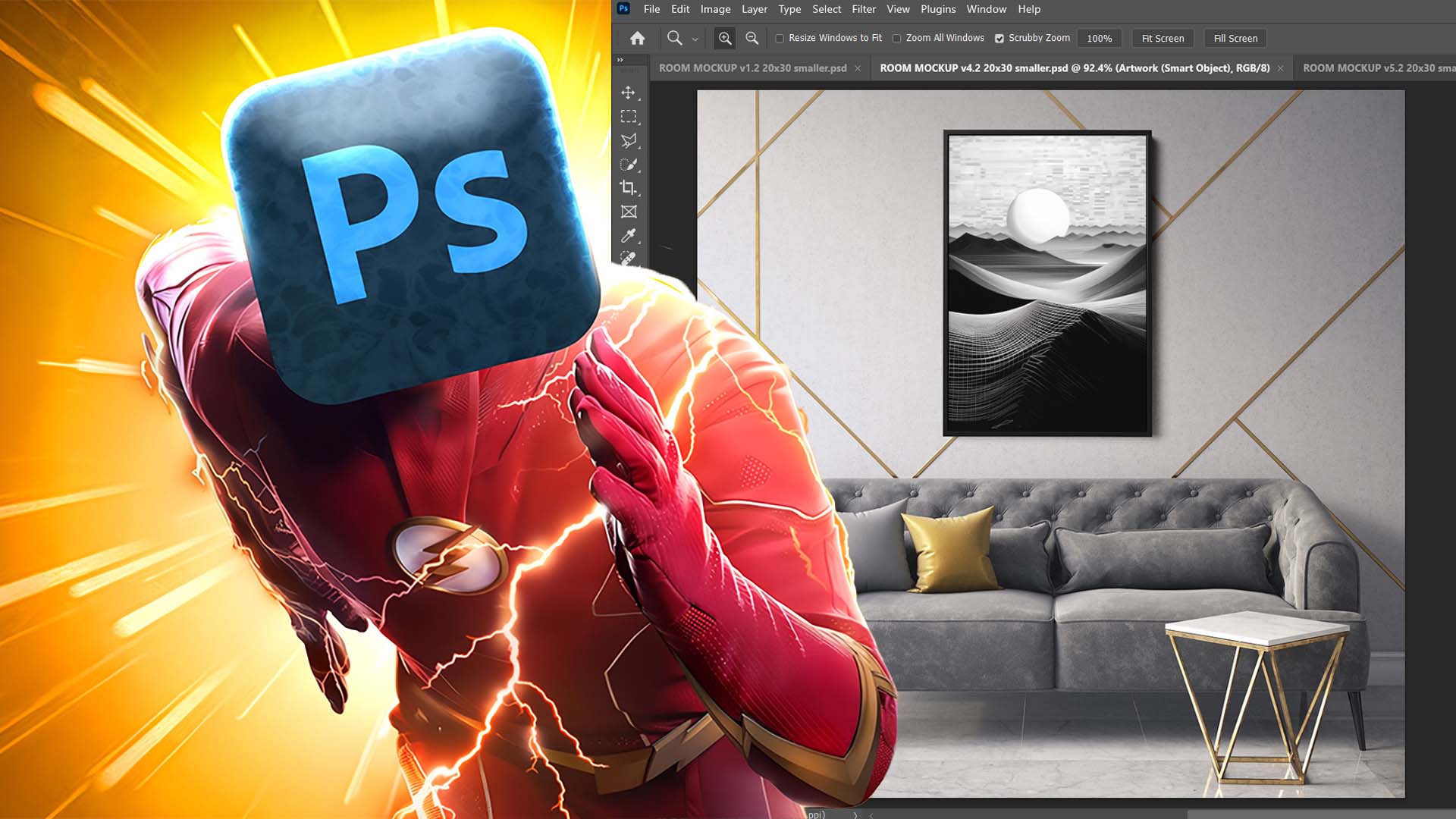This screenshot has height=819, width=1456.
Task: Select the Object Selection tool
Action: click(x=628, y=163)
